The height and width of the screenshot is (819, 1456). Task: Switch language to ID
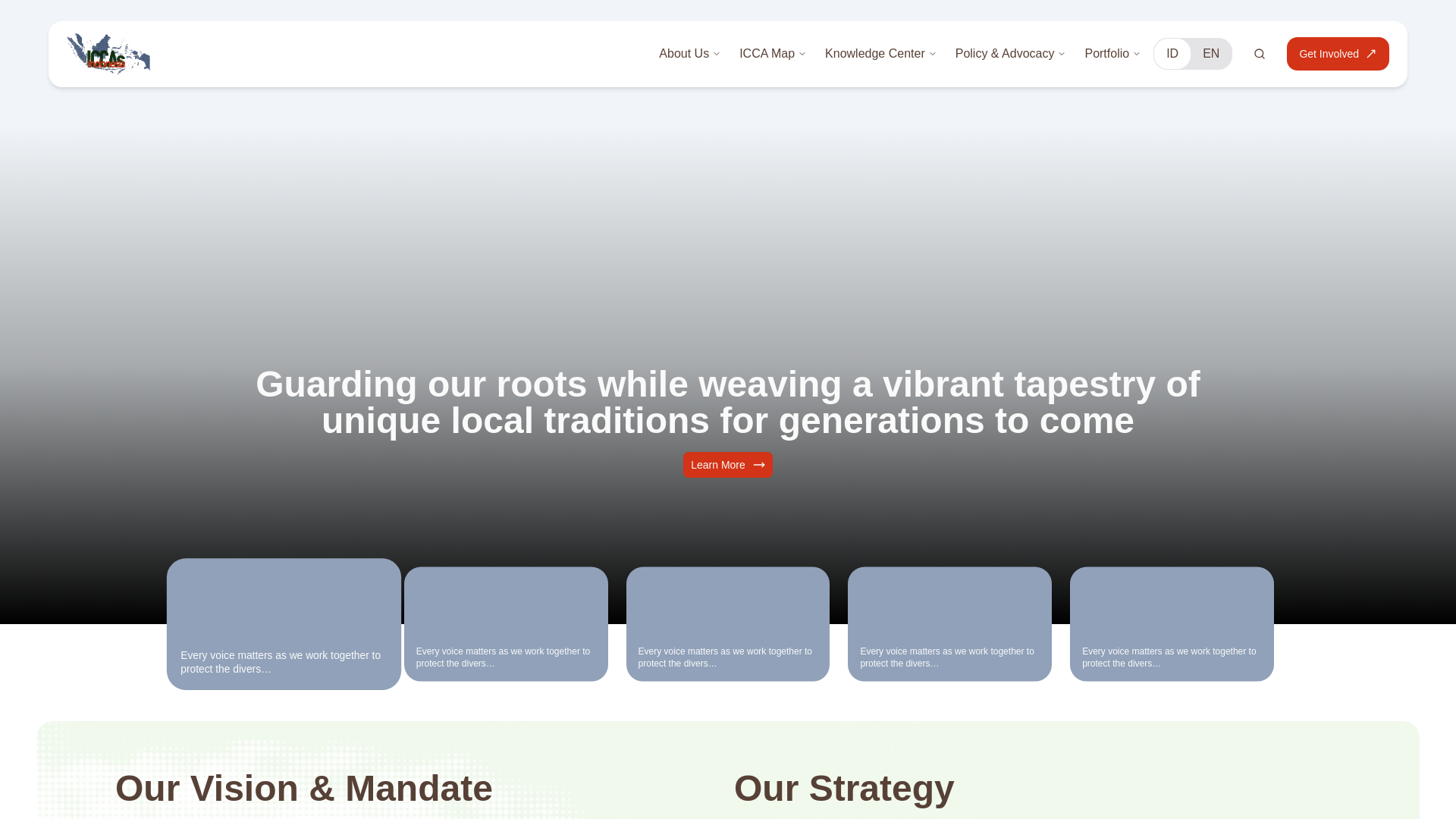(x=1172, y=54)
